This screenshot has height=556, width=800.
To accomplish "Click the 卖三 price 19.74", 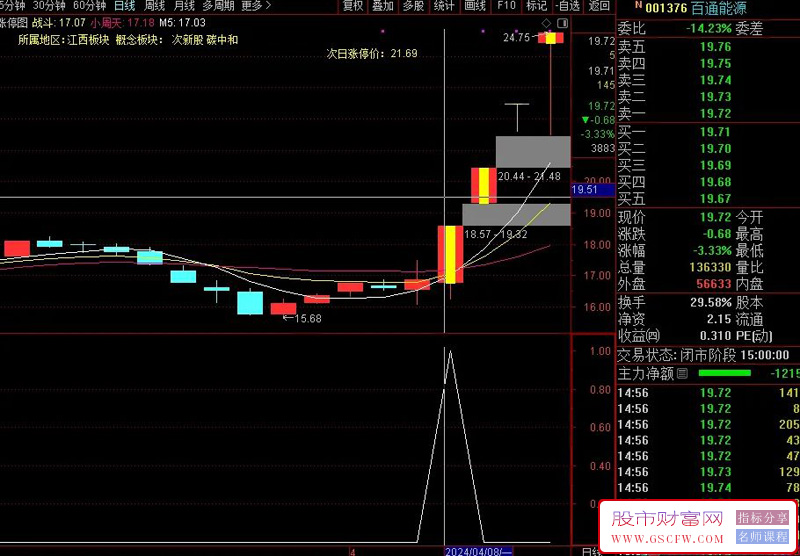I will click(x=715, y=80).
